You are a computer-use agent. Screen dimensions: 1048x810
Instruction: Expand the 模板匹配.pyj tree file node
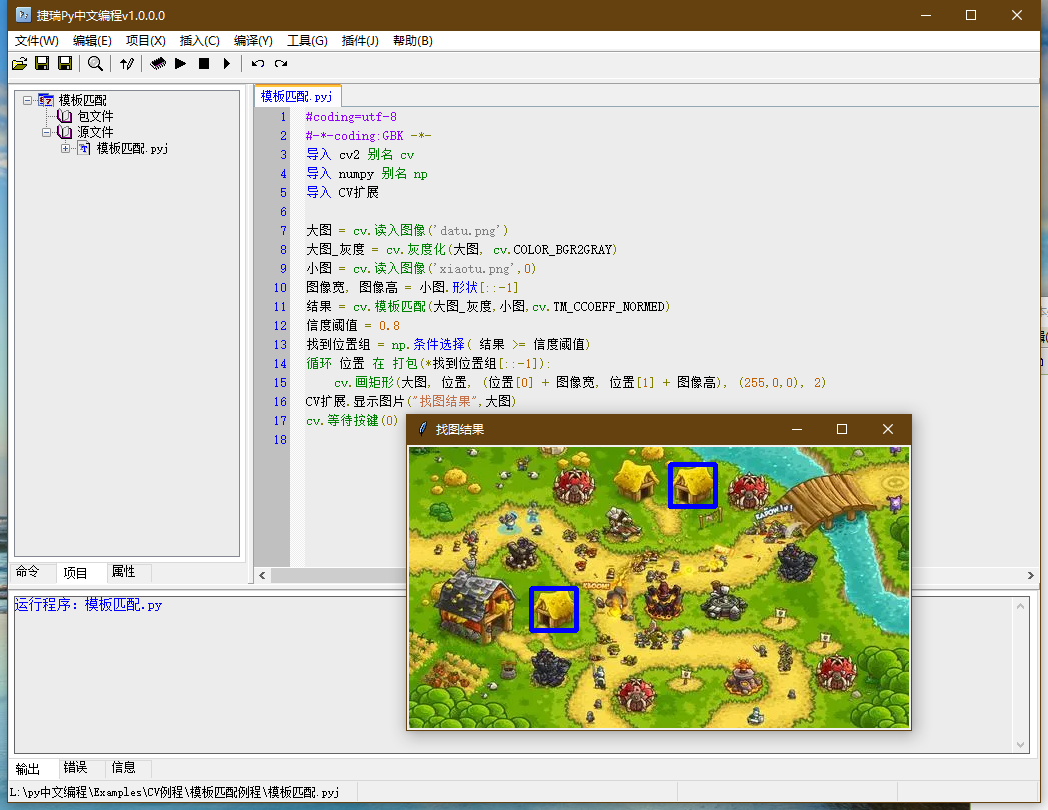tap(66, 148)
